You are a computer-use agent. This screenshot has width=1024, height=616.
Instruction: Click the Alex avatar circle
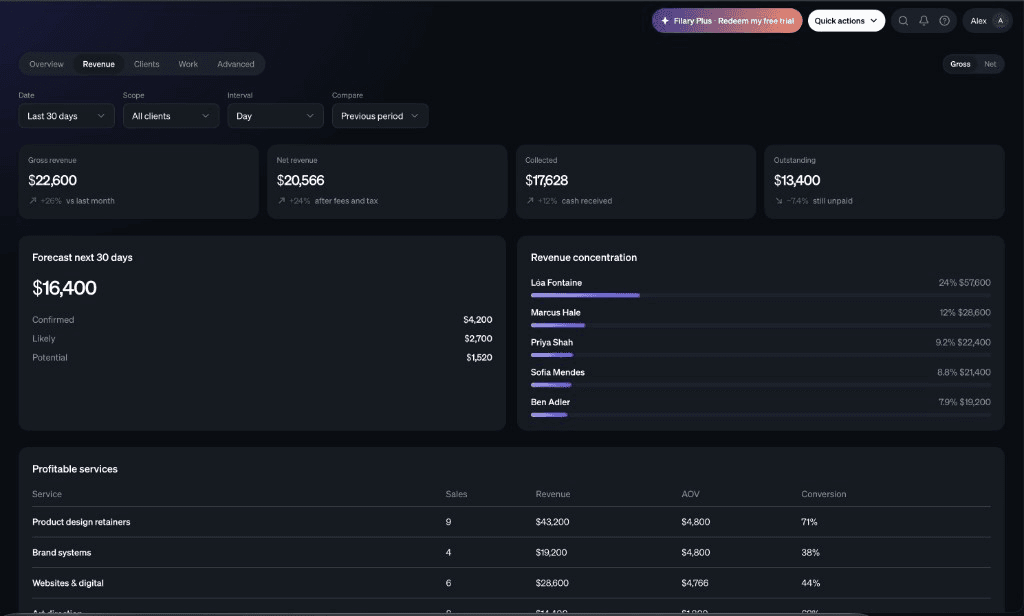point(1000,21)
